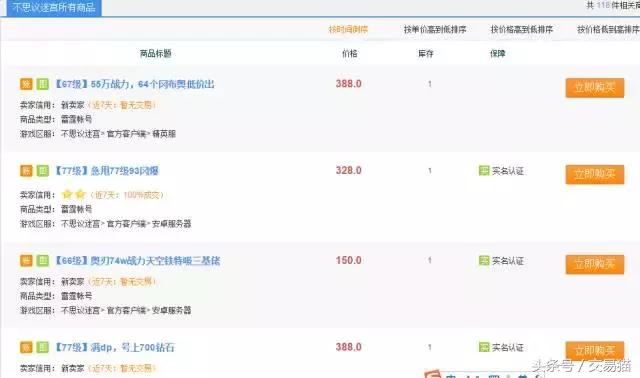Viewport: 640px width, 378px height.
Task: Click orange account icon on 满dp listing
Action: coord(26,347)
